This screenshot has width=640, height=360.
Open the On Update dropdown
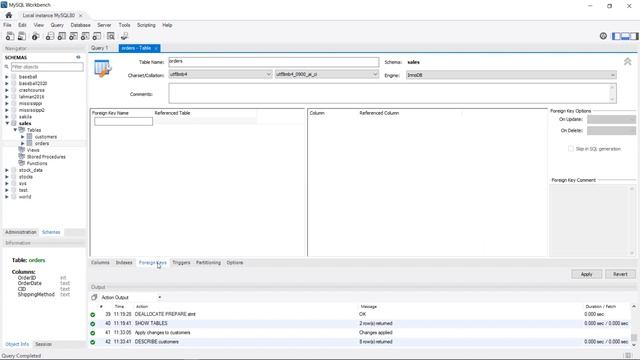[x=611, y=119]
